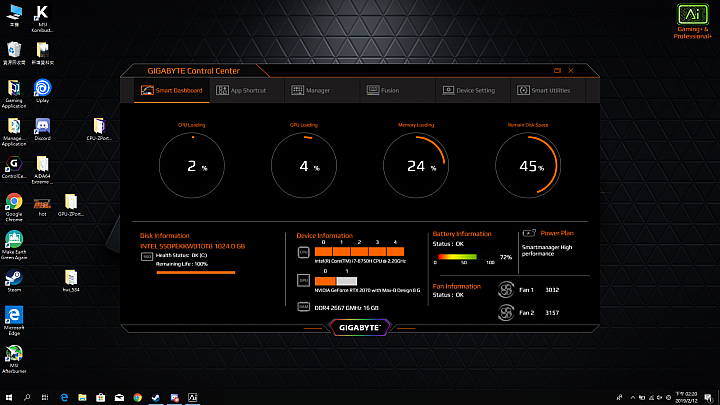Open the Windows Start menu
The height and width of the screenshot is (405, 720).
point(8,398)
